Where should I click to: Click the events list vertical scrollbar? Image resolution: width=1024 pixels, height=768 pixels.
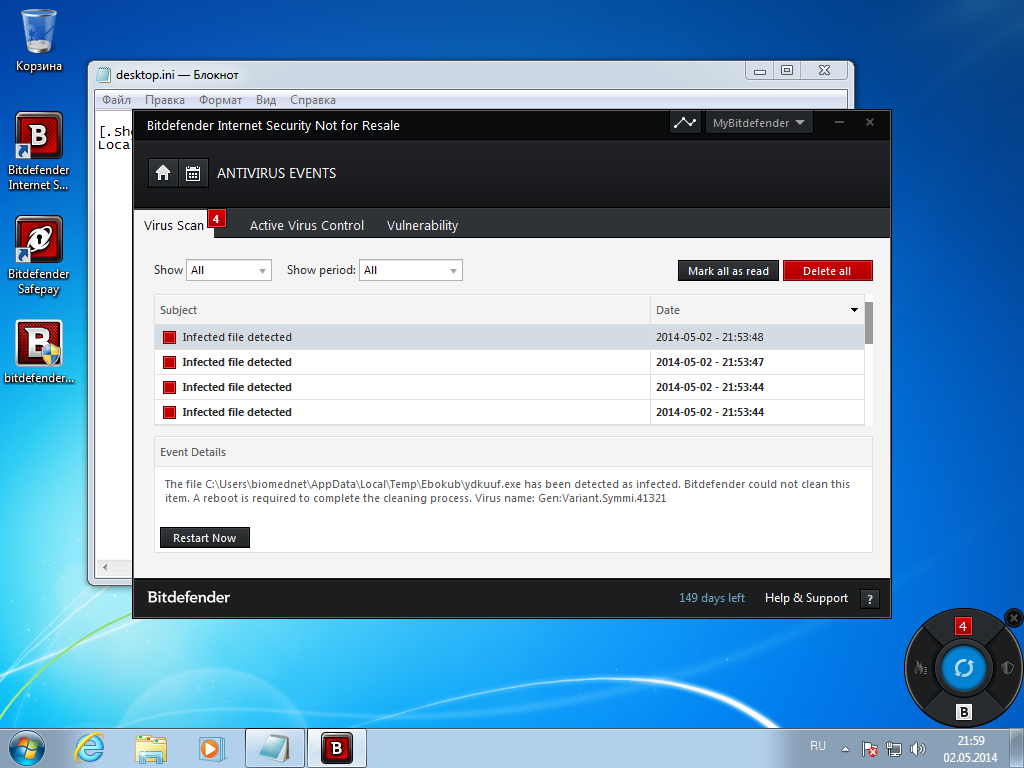point(869,323)
